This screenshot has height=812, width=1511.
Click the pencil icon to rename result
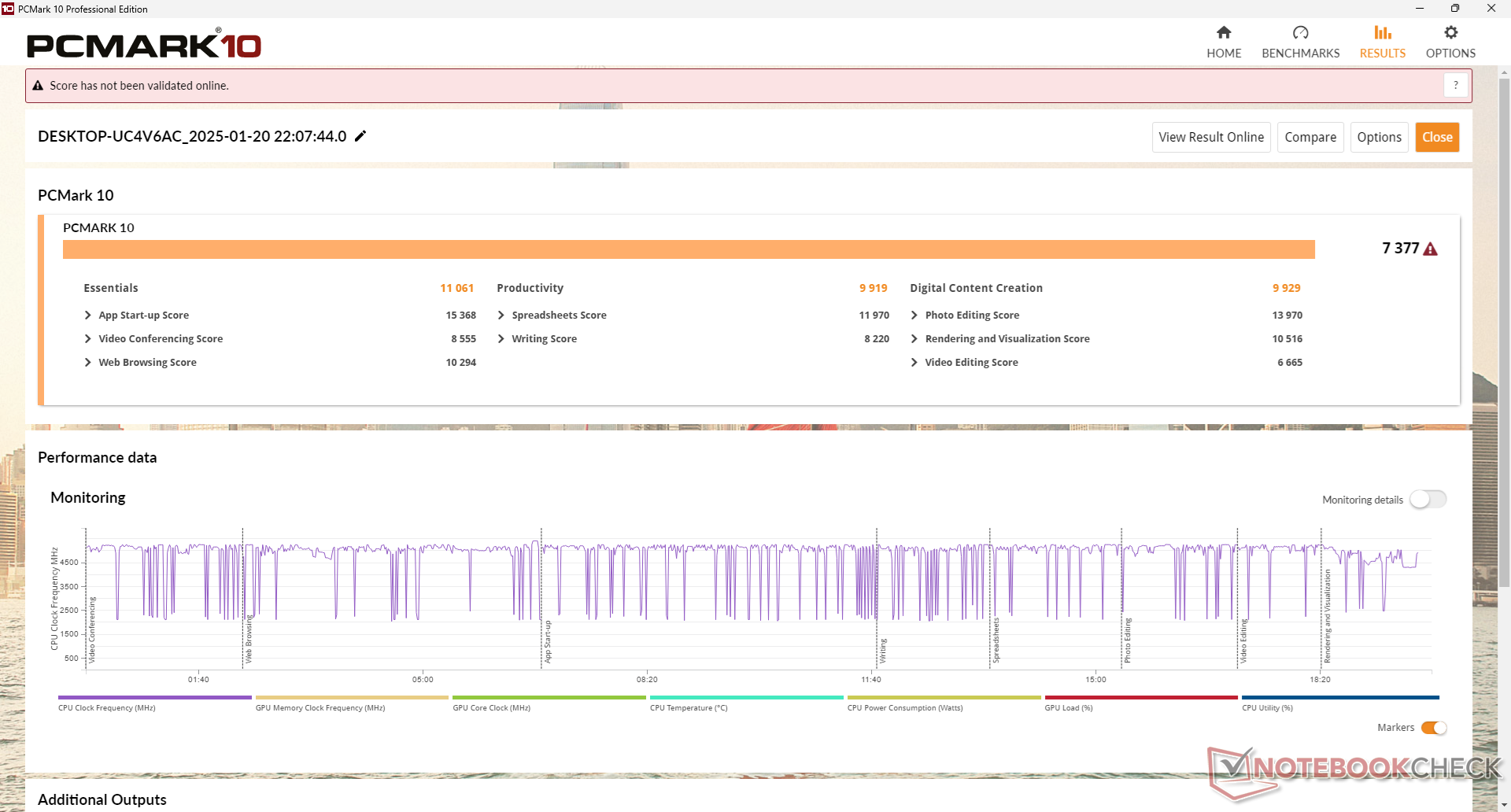[360, 136]
